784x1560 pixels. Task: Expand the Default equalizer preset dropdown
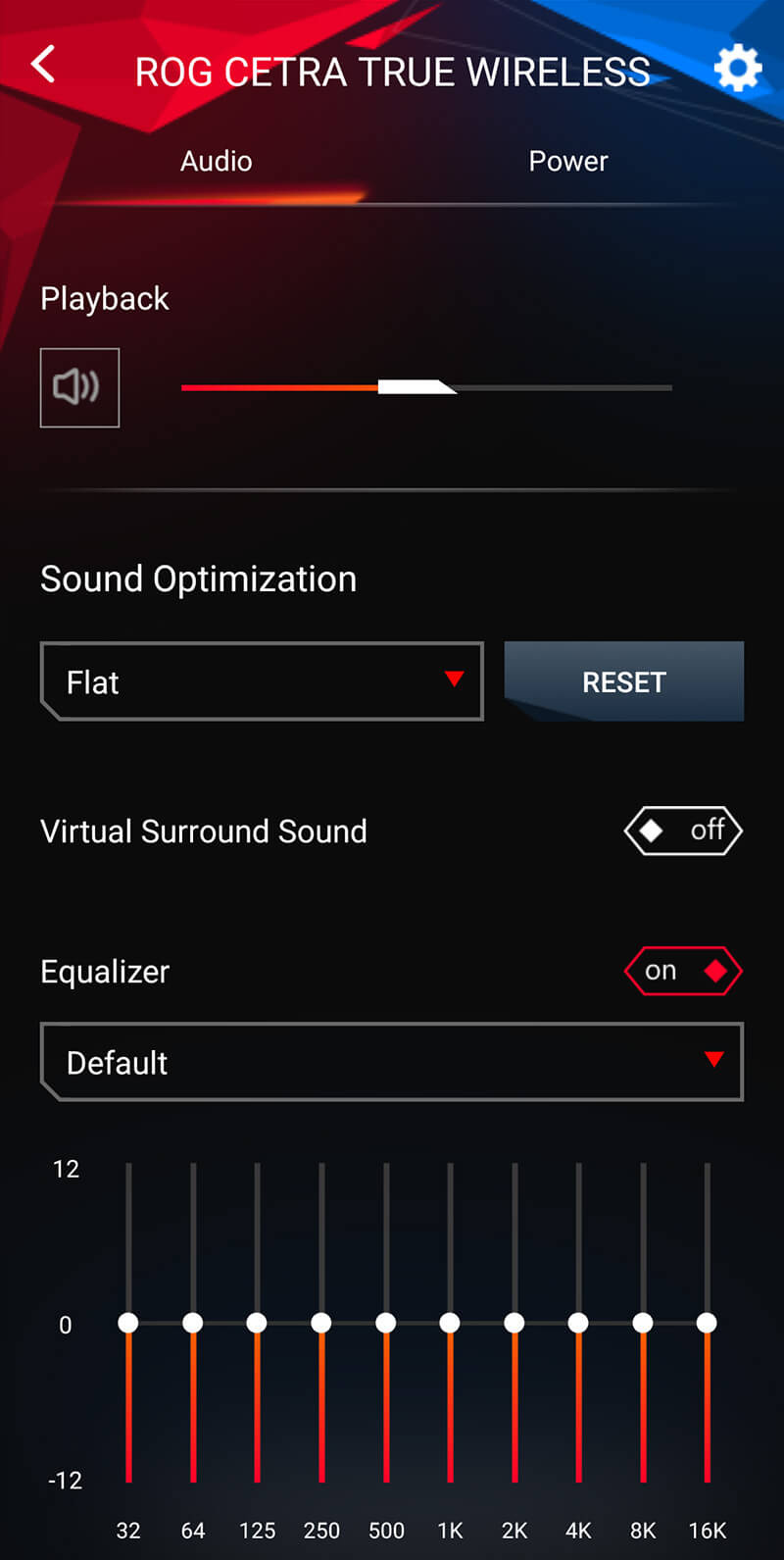(391, 1062)
